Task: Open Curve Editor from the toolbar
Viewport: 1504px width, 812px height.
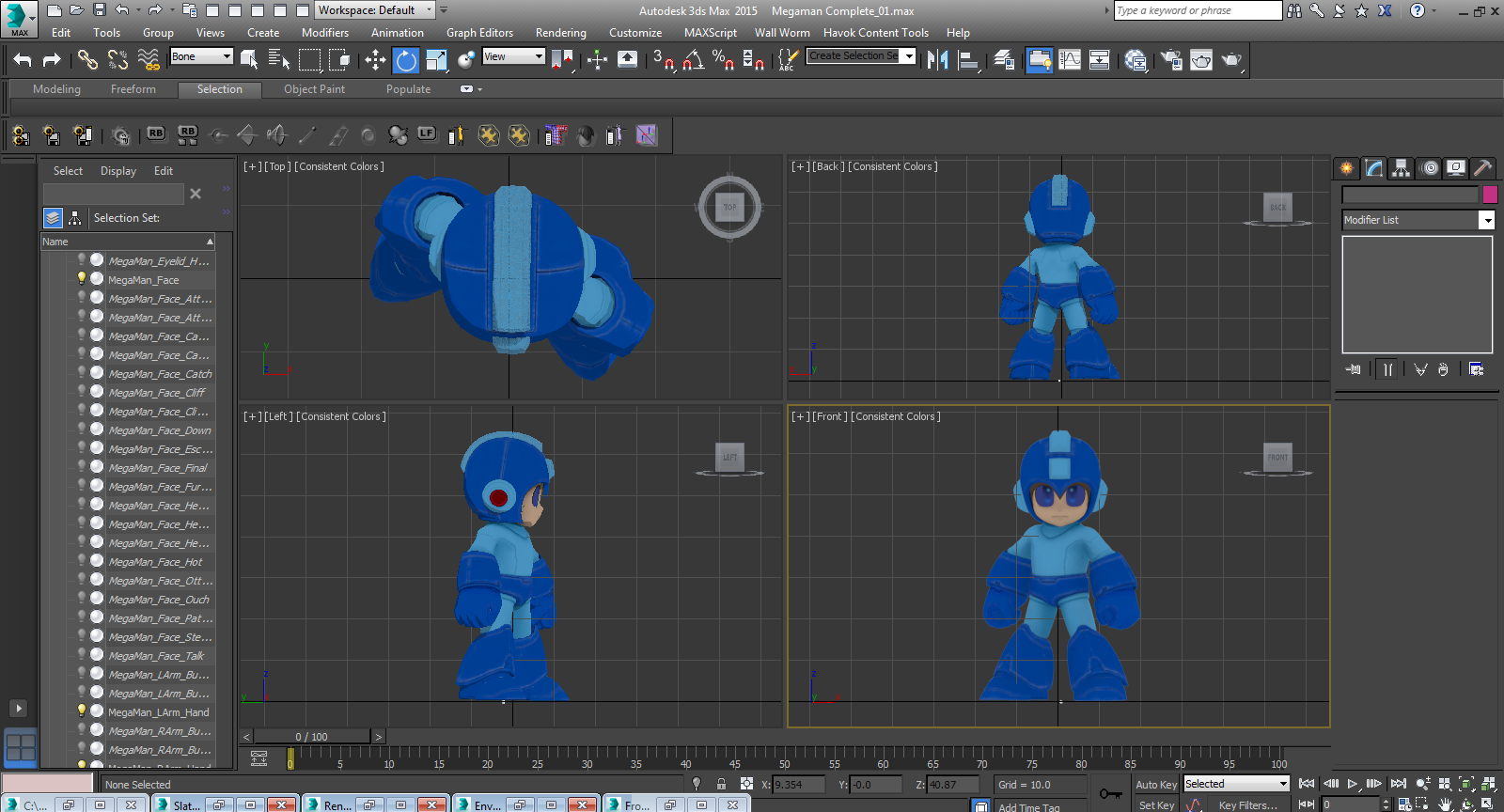Action: click(1070, 60)
